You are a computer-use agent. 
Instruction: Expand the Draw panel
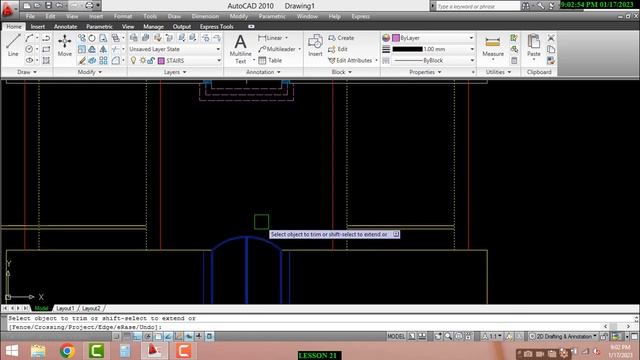(27, 72)
